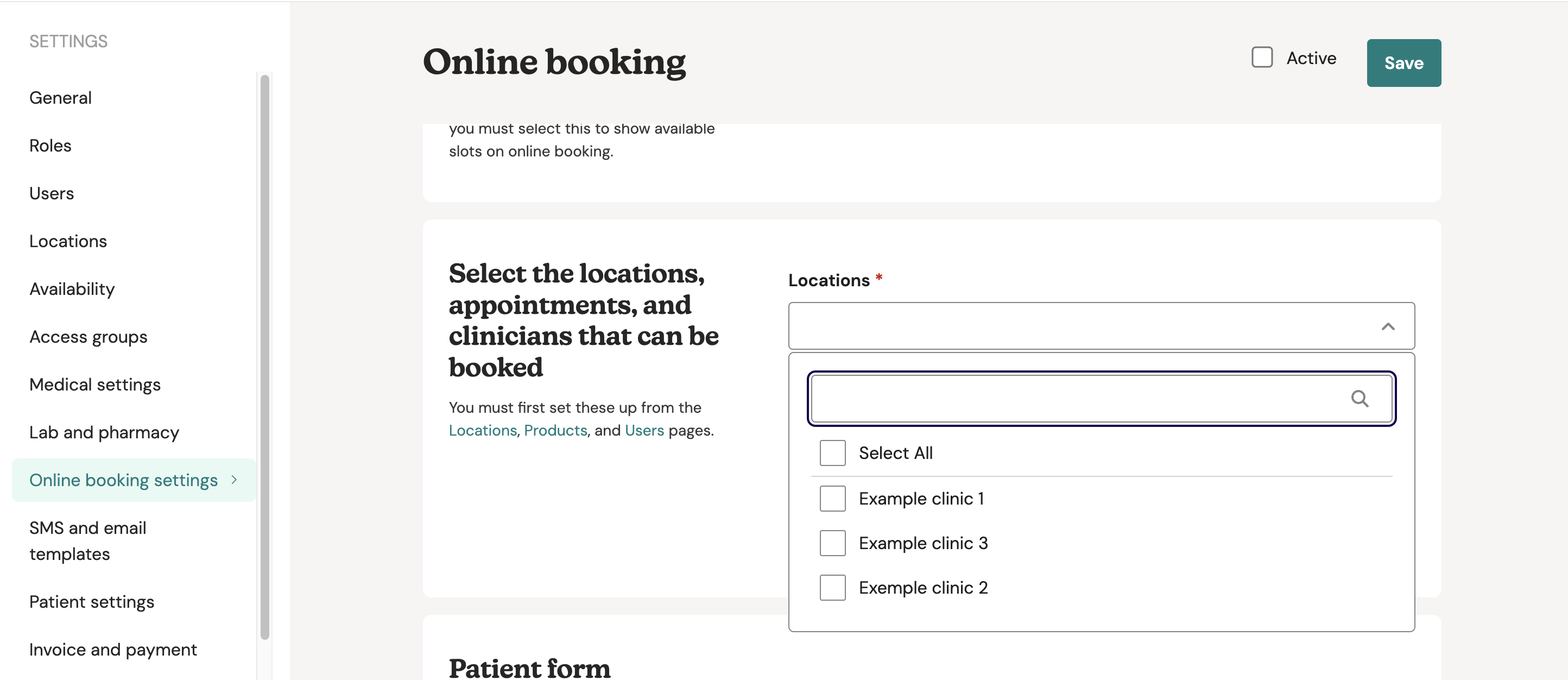Check the Exemple clinic 2 checkbox
Screen dimensions: 1568x680
832,588
